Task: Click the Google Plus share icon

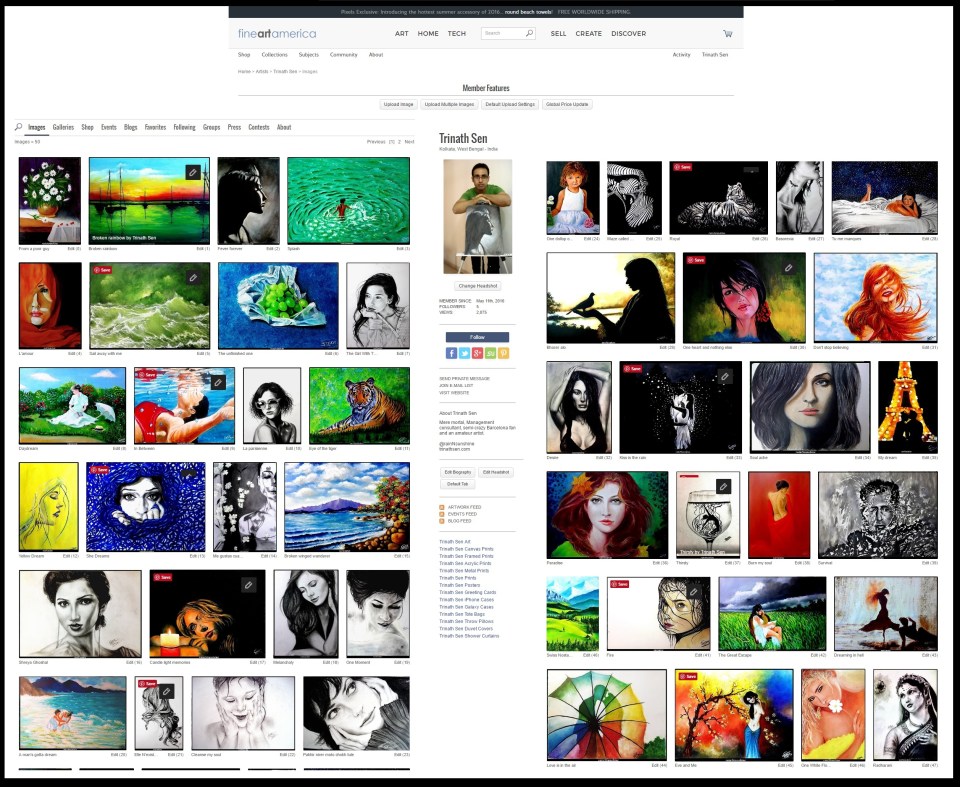Action: pyautogui.click(x=478, y=353)
